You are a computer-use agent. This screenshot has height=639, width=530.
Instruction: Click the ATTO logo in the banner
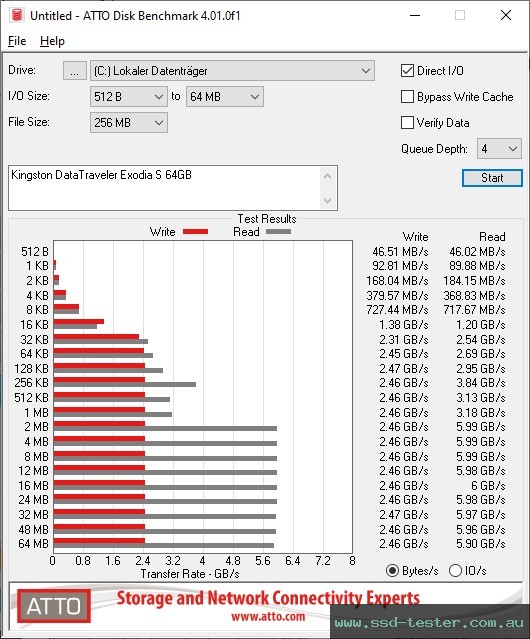pos(54,606)
